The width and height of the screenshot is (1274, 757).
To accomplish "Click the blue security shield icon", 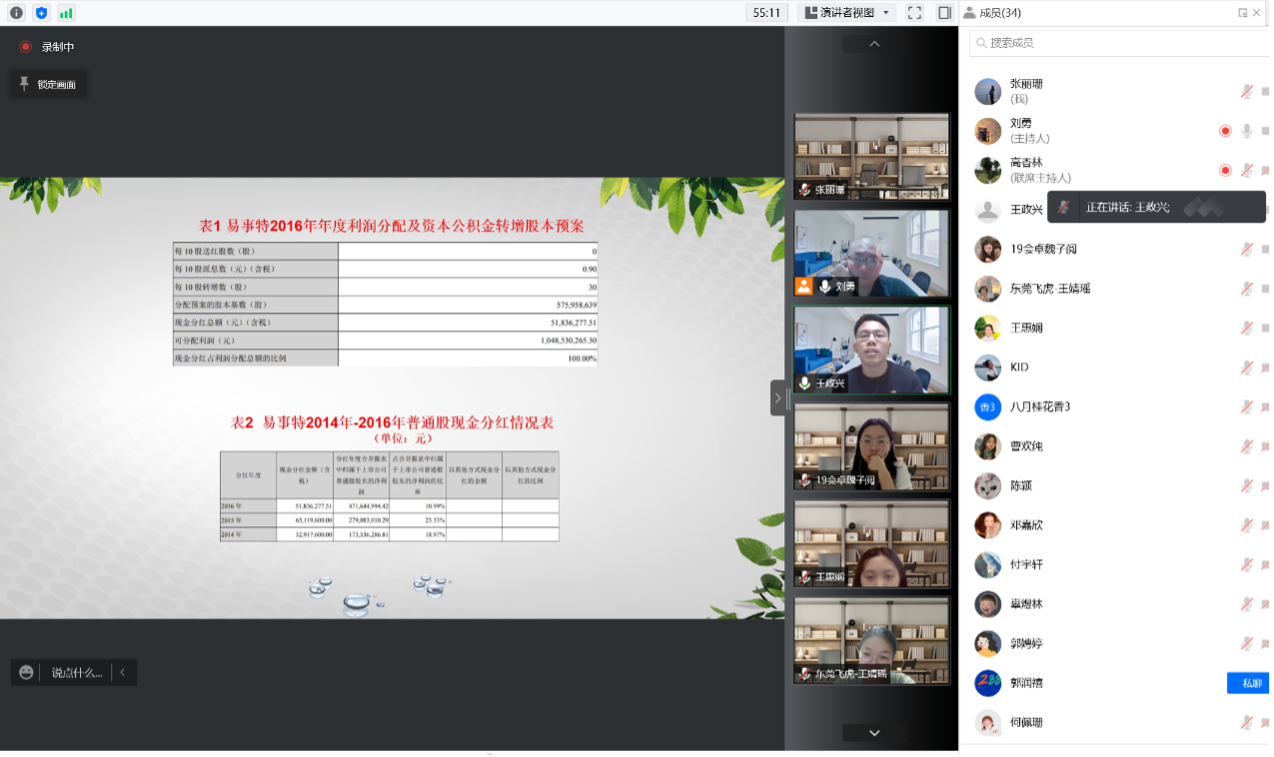I will point(41,13).
